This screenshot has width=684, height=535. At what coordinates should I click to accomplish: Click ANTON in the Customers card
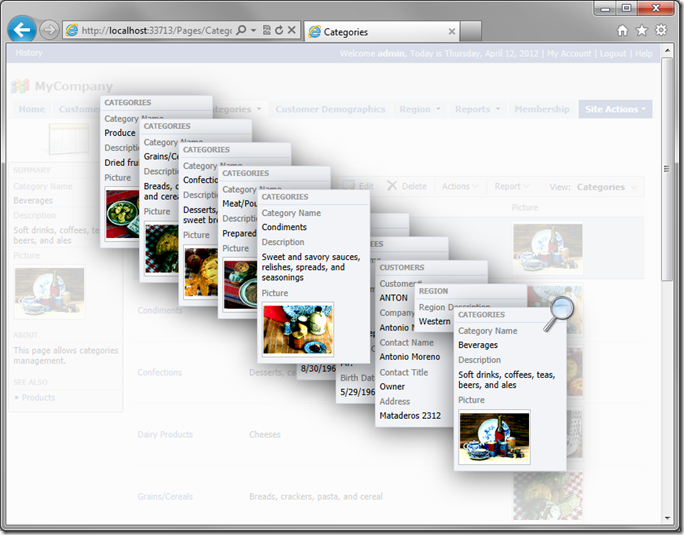(393, 298)
